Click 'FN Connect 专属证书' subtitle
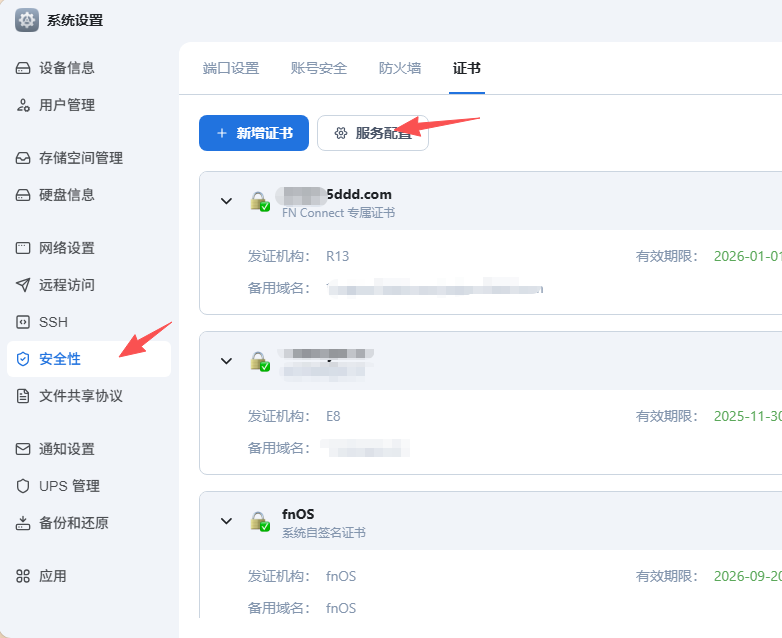 (x=339, y=213)
